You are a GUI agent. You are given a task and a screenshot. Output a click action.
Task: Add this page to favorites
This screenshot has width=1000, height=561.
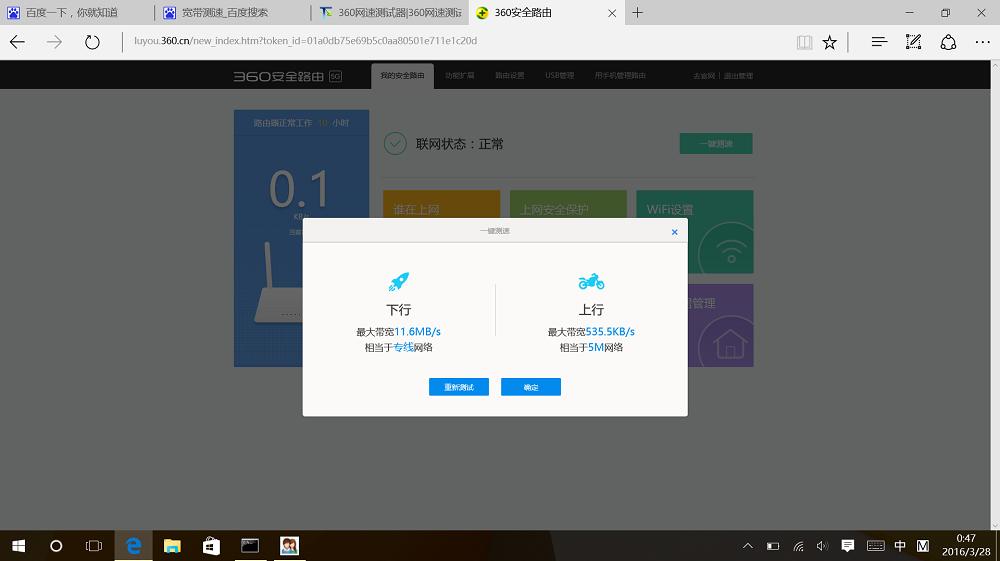coord(829,42)
